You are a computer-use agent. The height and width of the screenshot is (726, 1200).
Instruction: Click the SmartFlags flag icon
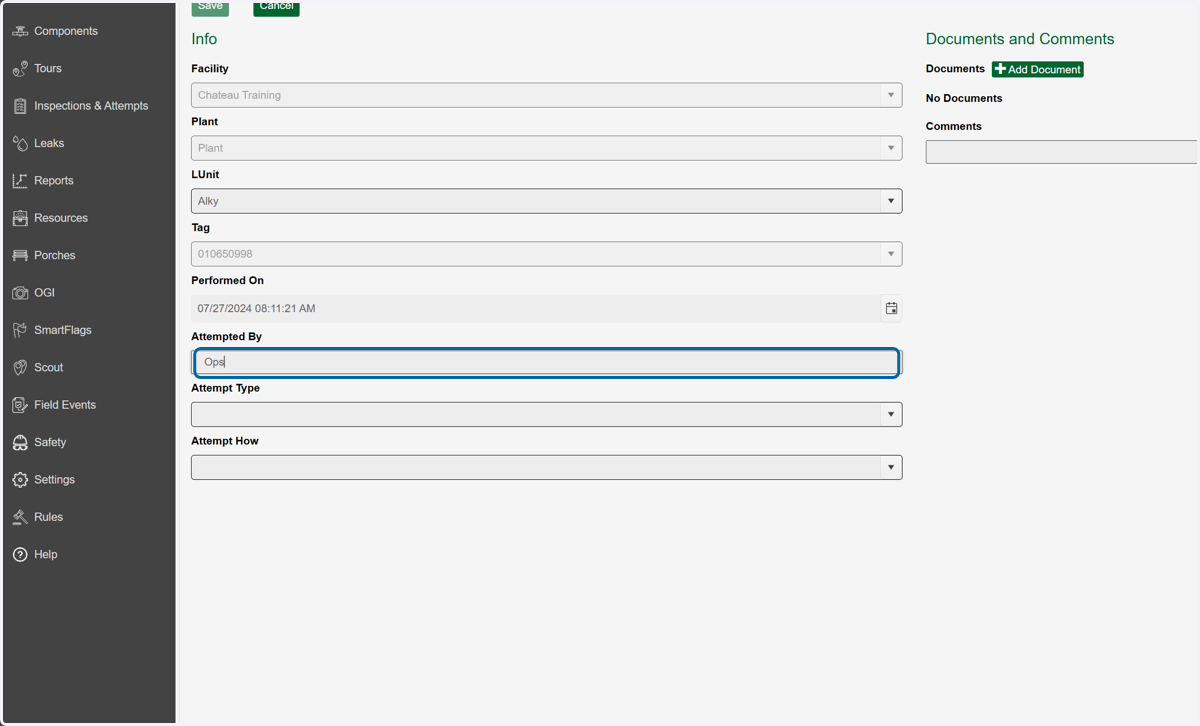(20, 330)
